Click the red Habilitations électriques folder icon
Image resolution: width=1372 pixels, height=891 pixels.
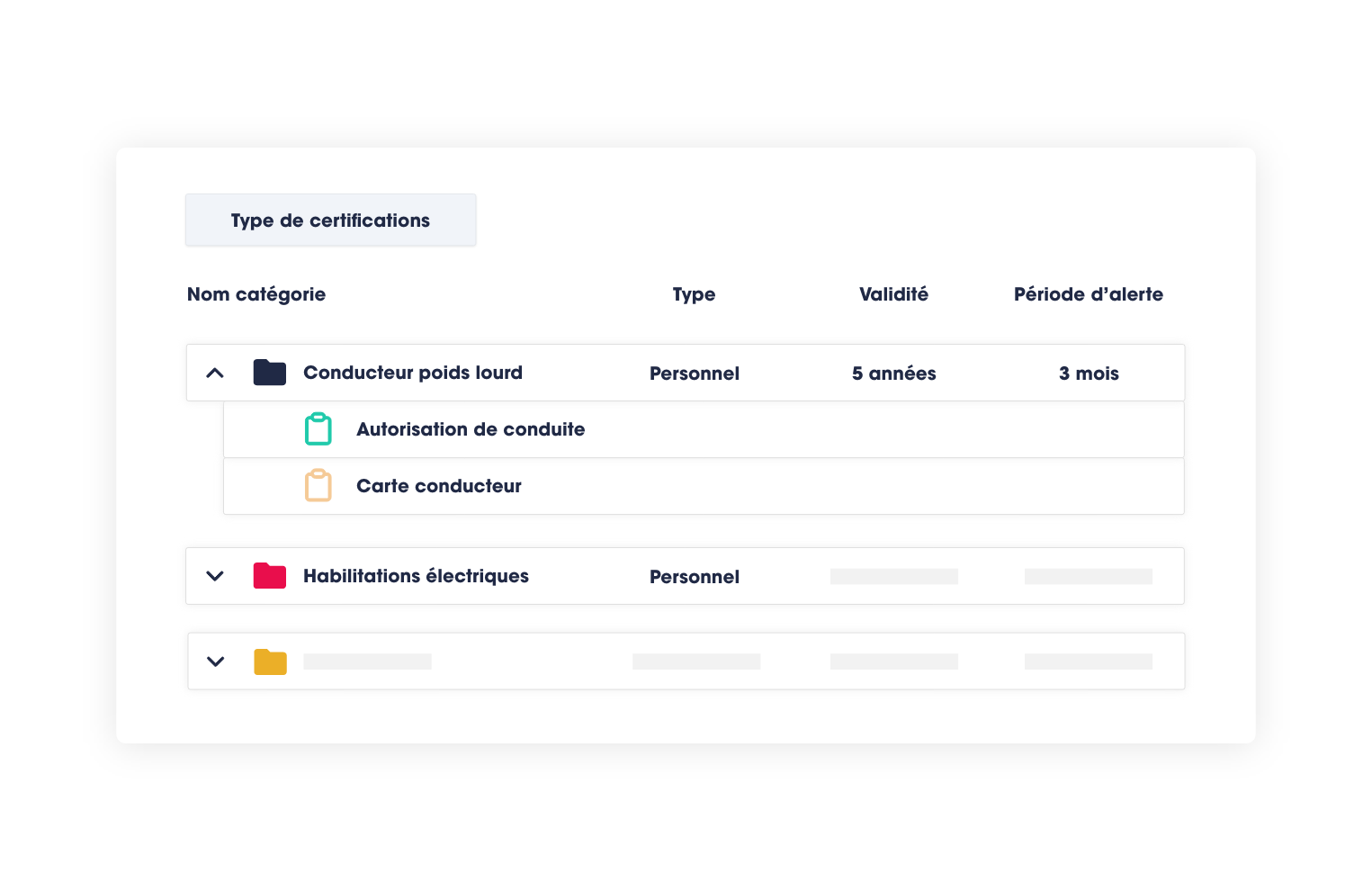pos(269,576)
